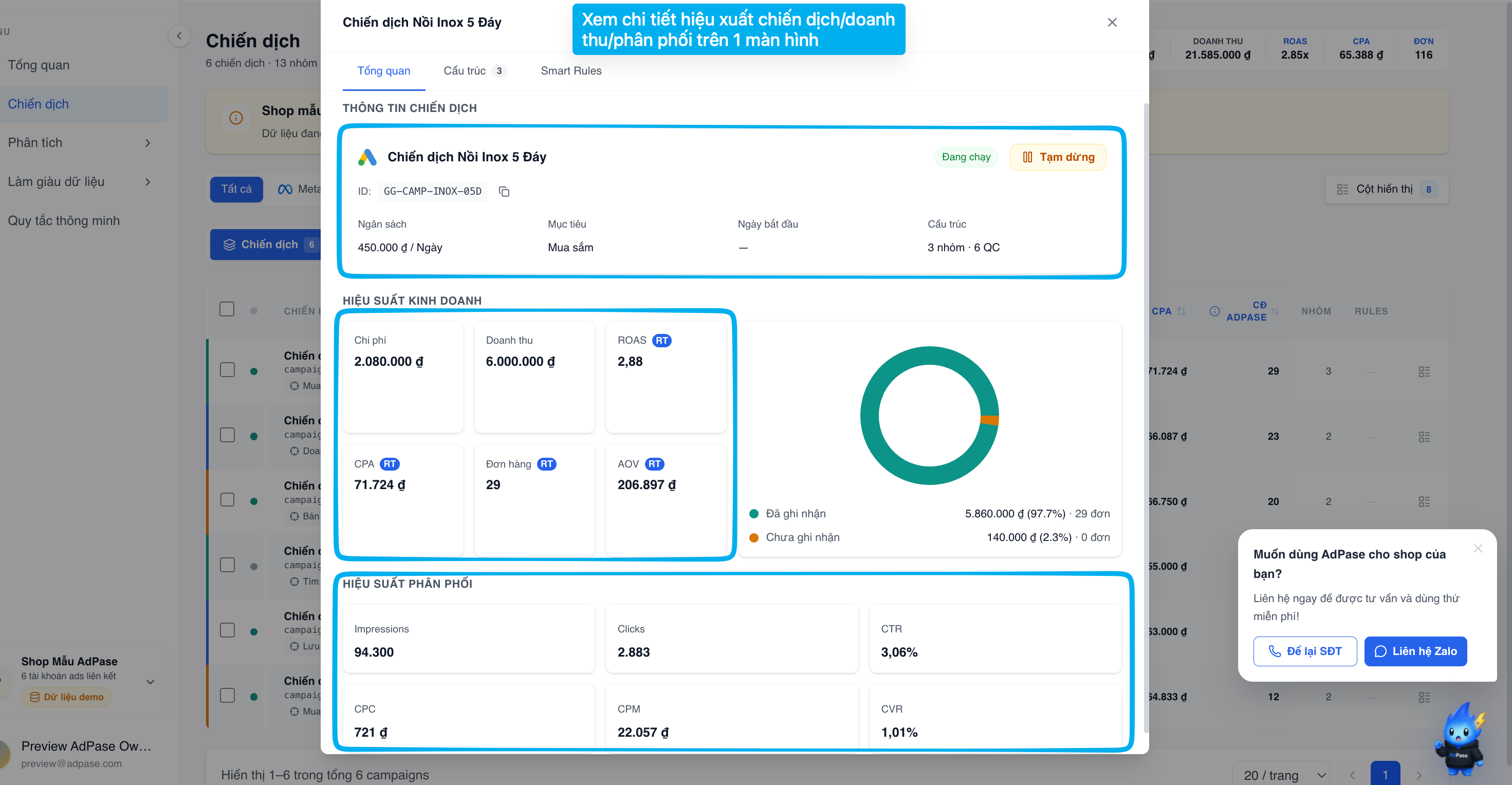Switch to the Tổng quan tab

click(383, 70)
